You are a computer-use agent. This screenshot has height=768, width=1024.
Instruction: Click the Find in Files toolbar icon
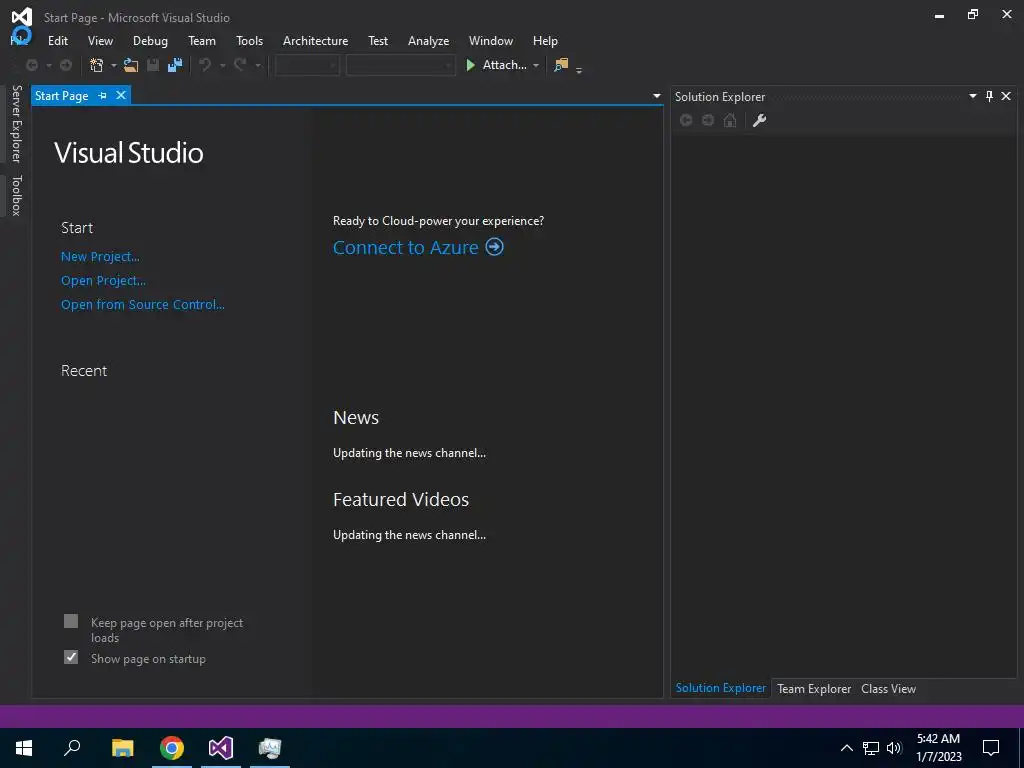[561, 65]
